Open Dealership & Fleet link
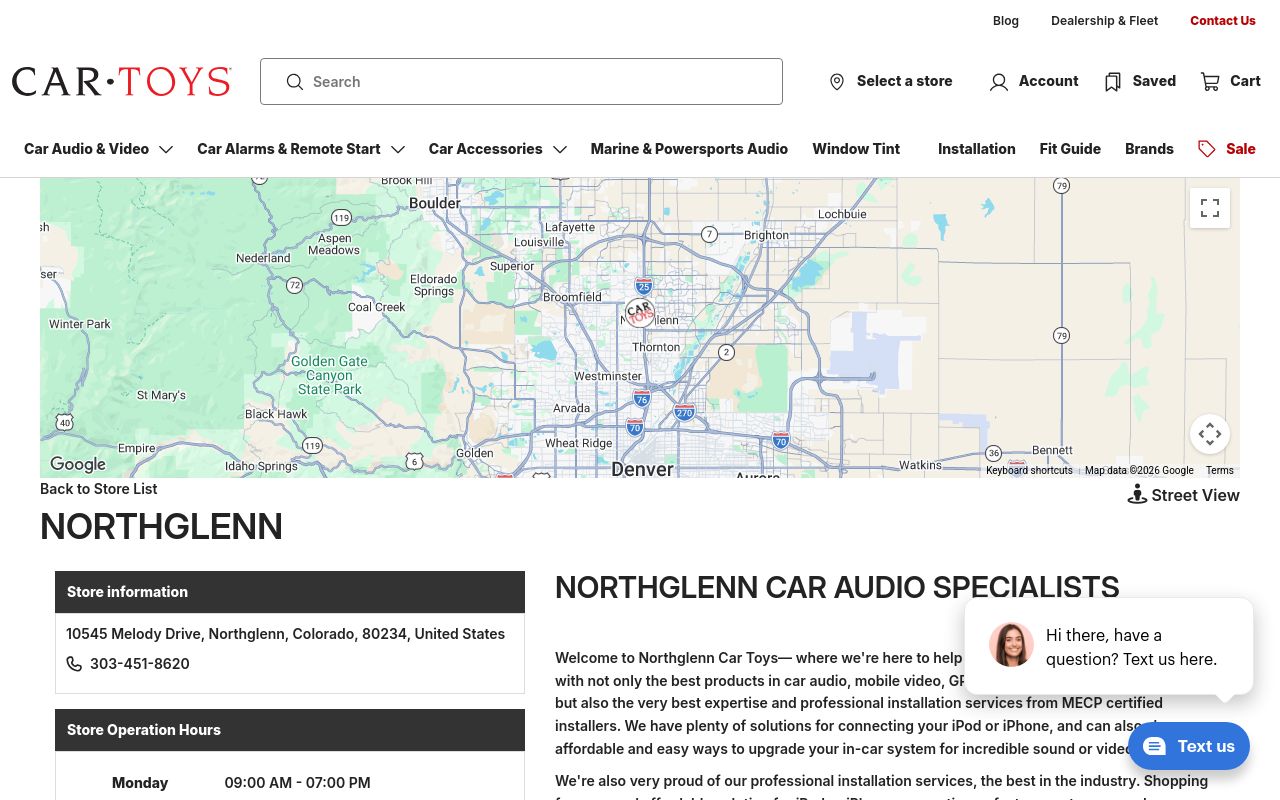 1104,21
